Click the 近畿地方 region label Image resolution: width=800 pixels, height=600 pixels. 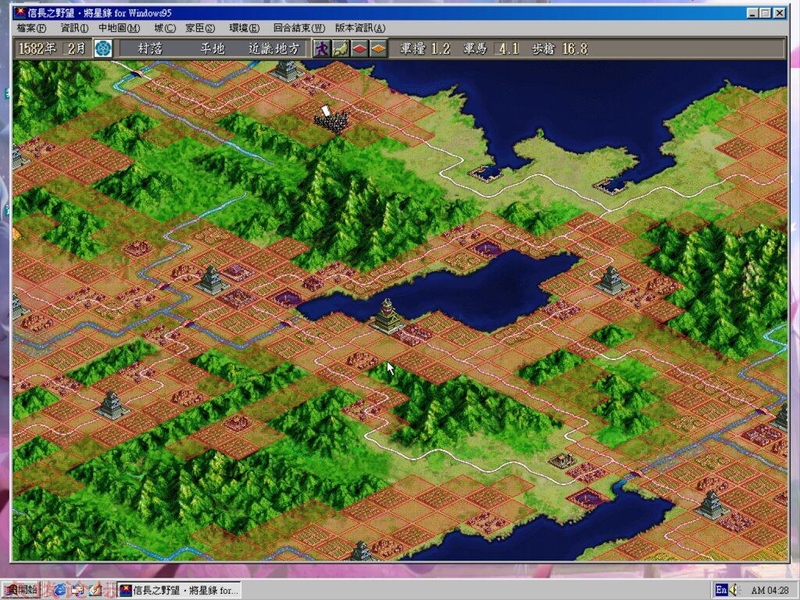point(273,48)
